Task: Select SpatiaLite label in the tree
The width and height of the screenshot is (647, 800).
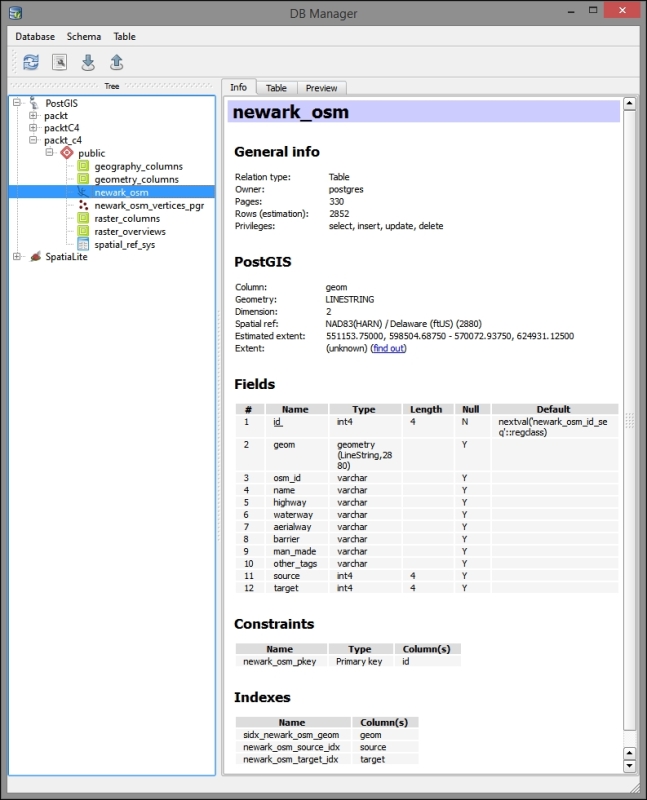Action: (x=66, y=257)
